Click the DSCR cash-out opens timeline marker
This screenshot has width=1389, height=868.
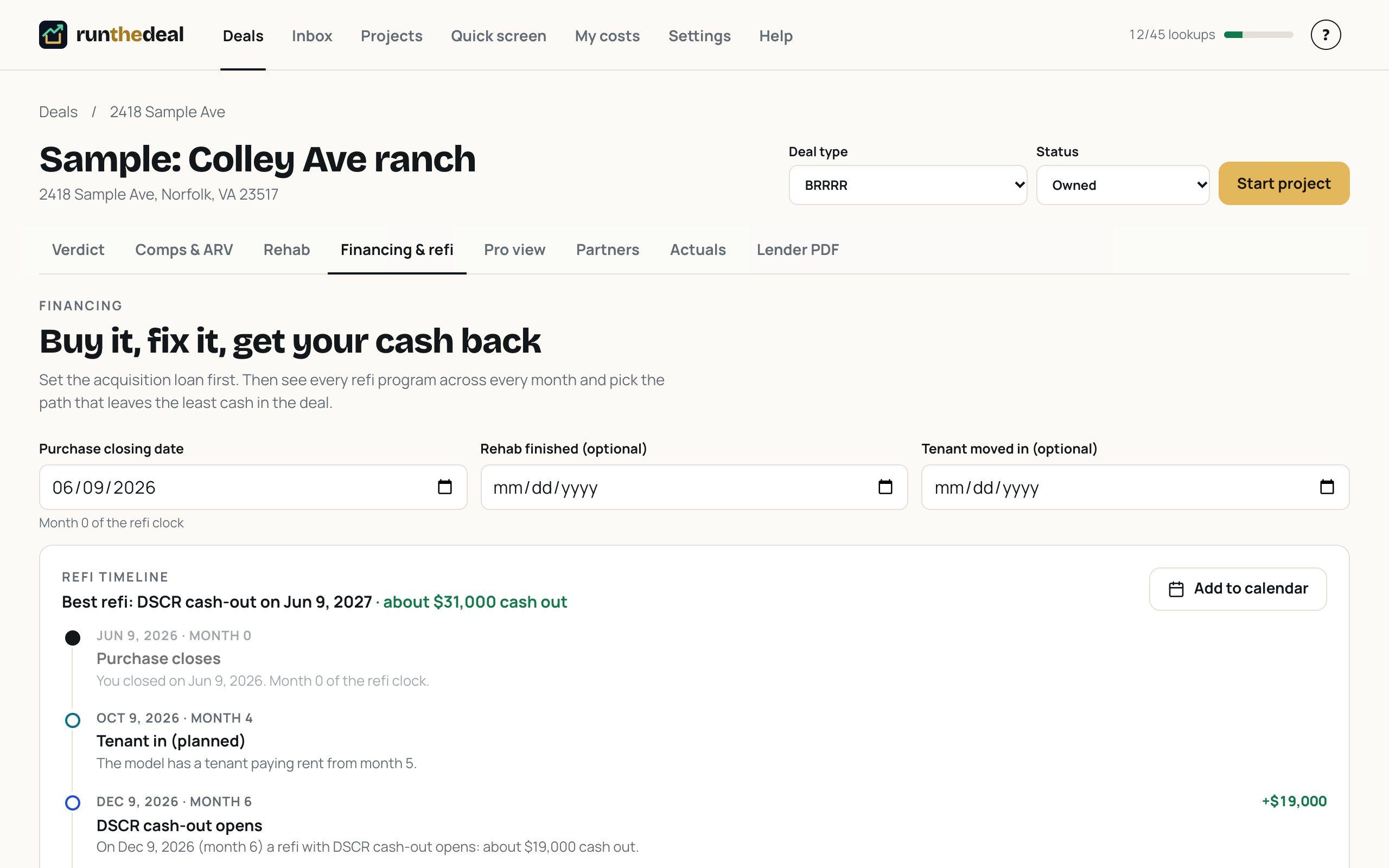tap(72, 802)
